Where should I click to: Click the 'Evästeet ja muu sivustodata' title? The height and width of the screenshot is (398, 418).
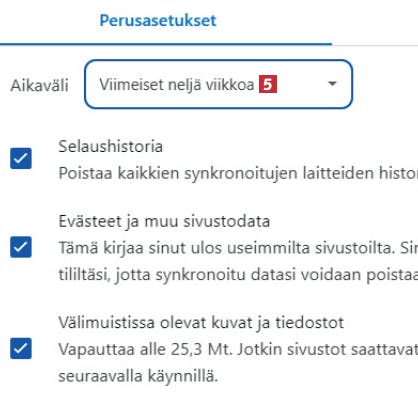164,221
